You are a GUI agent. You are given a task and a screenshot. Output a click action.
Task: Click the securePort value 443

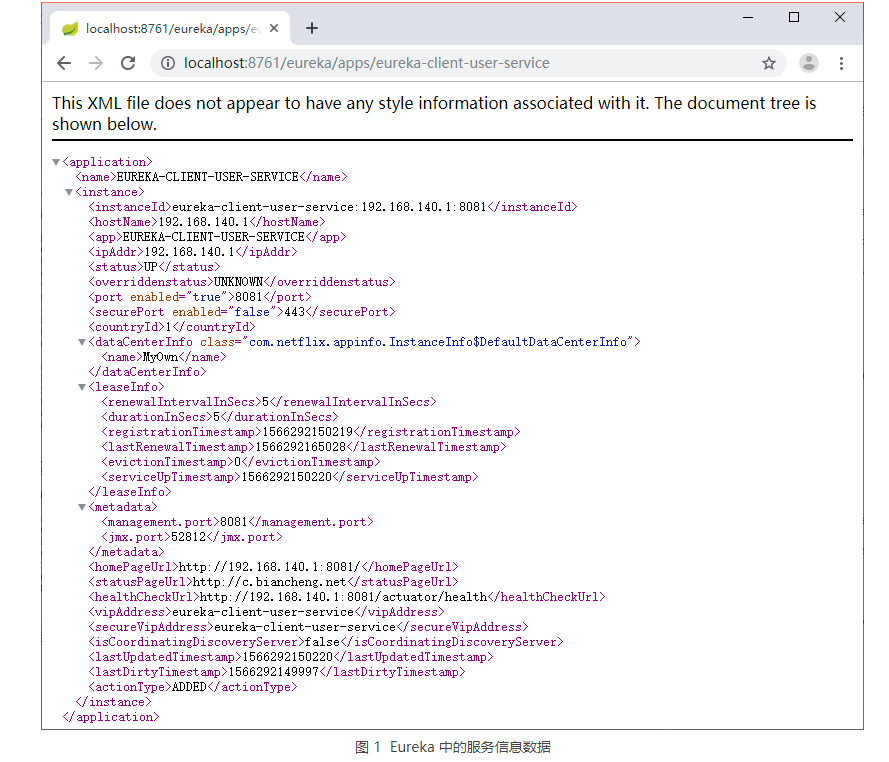click(x=295, y=312)
